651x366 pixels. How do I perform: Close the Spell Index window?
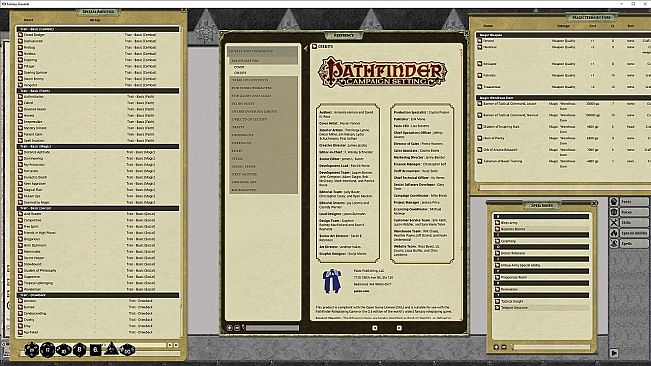coord(594,203)
